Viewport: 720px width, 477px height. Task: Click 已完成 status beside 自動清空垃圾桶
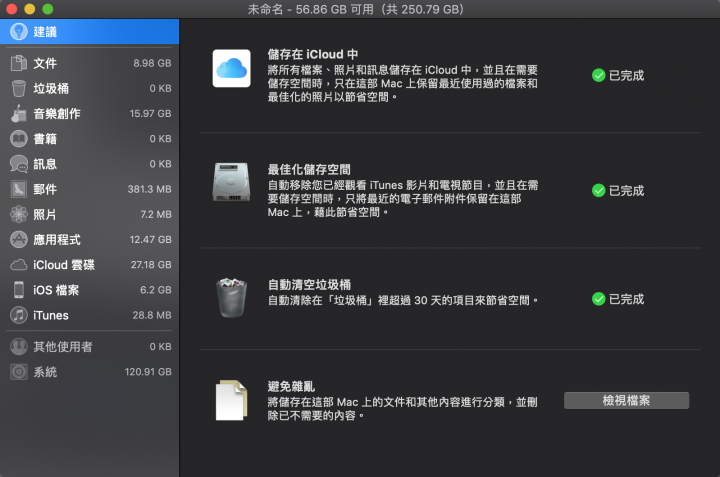click(626, 299)
